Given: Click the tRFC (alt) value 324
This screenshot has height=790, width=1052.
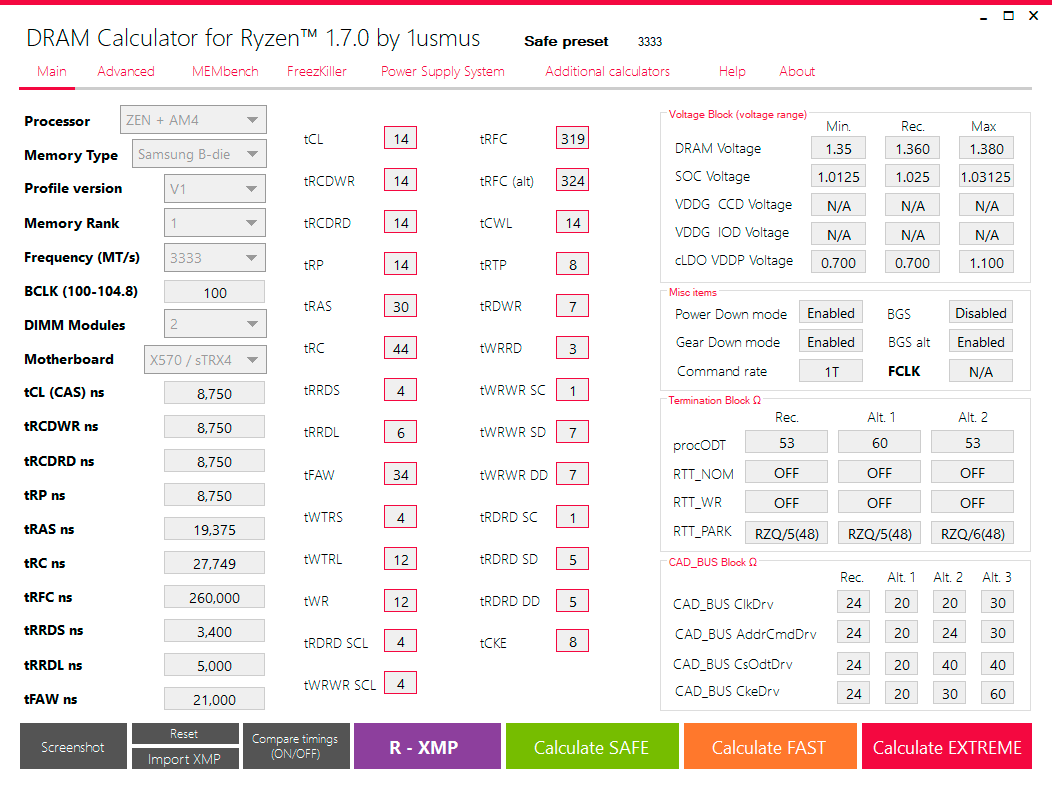Looking at the screenshot, I should click(x=572, y=180).
